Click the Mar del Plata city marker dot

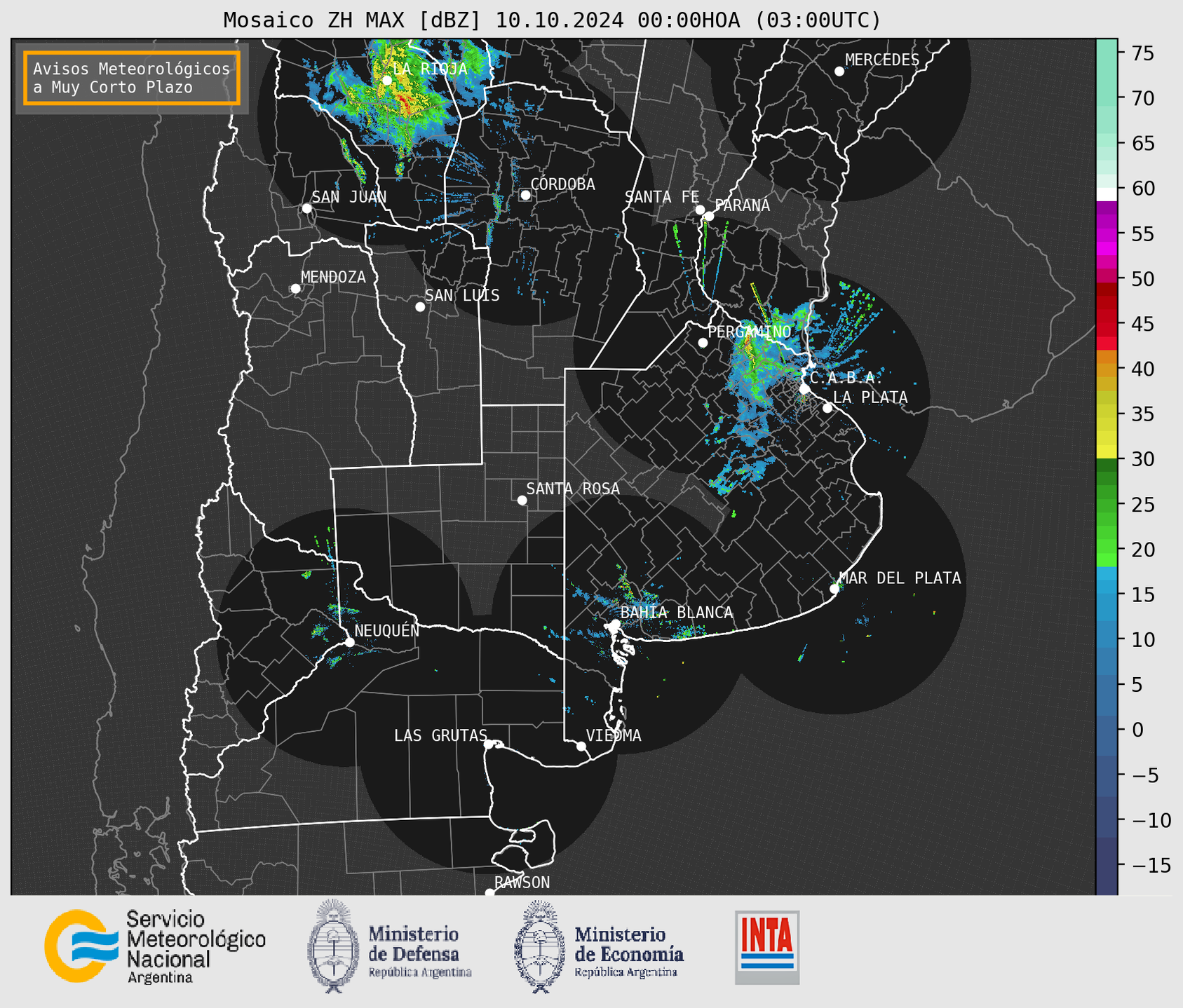click(x=834, y=589)
